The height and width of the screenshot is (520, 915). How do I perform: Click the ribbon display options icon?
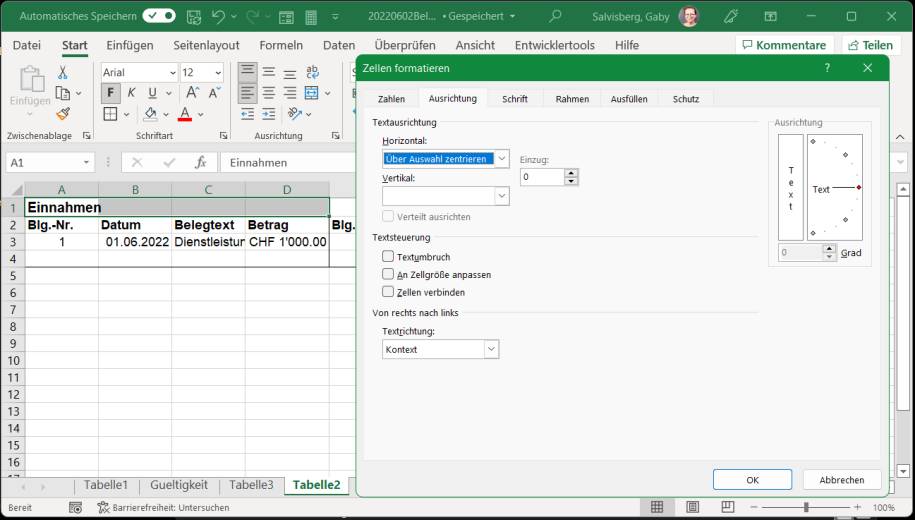(x=770, y=16)
